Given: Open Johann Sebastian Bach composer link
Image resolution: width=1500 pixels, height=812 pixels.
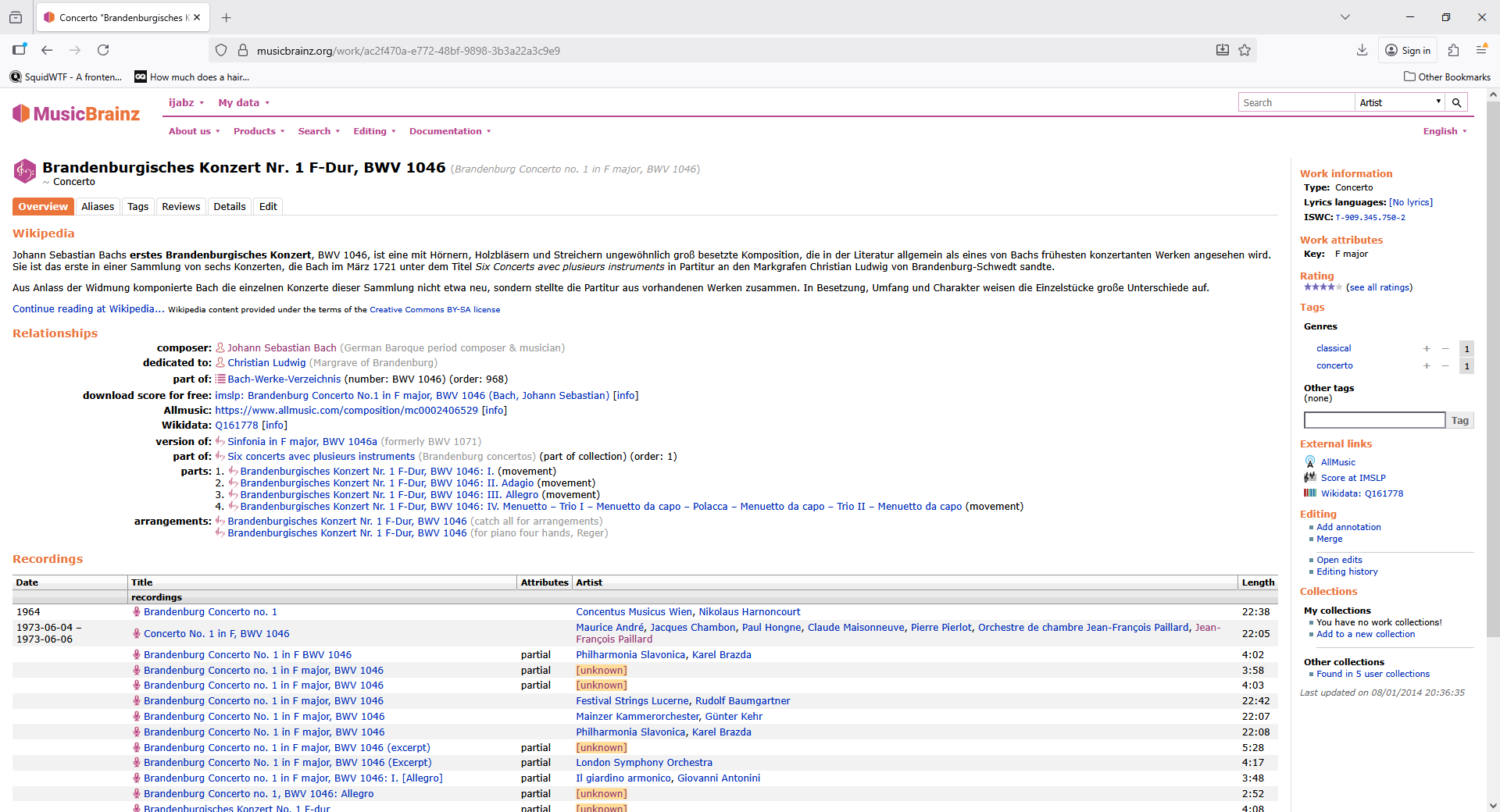Looking at the screenshot, I should click(281, 348).
